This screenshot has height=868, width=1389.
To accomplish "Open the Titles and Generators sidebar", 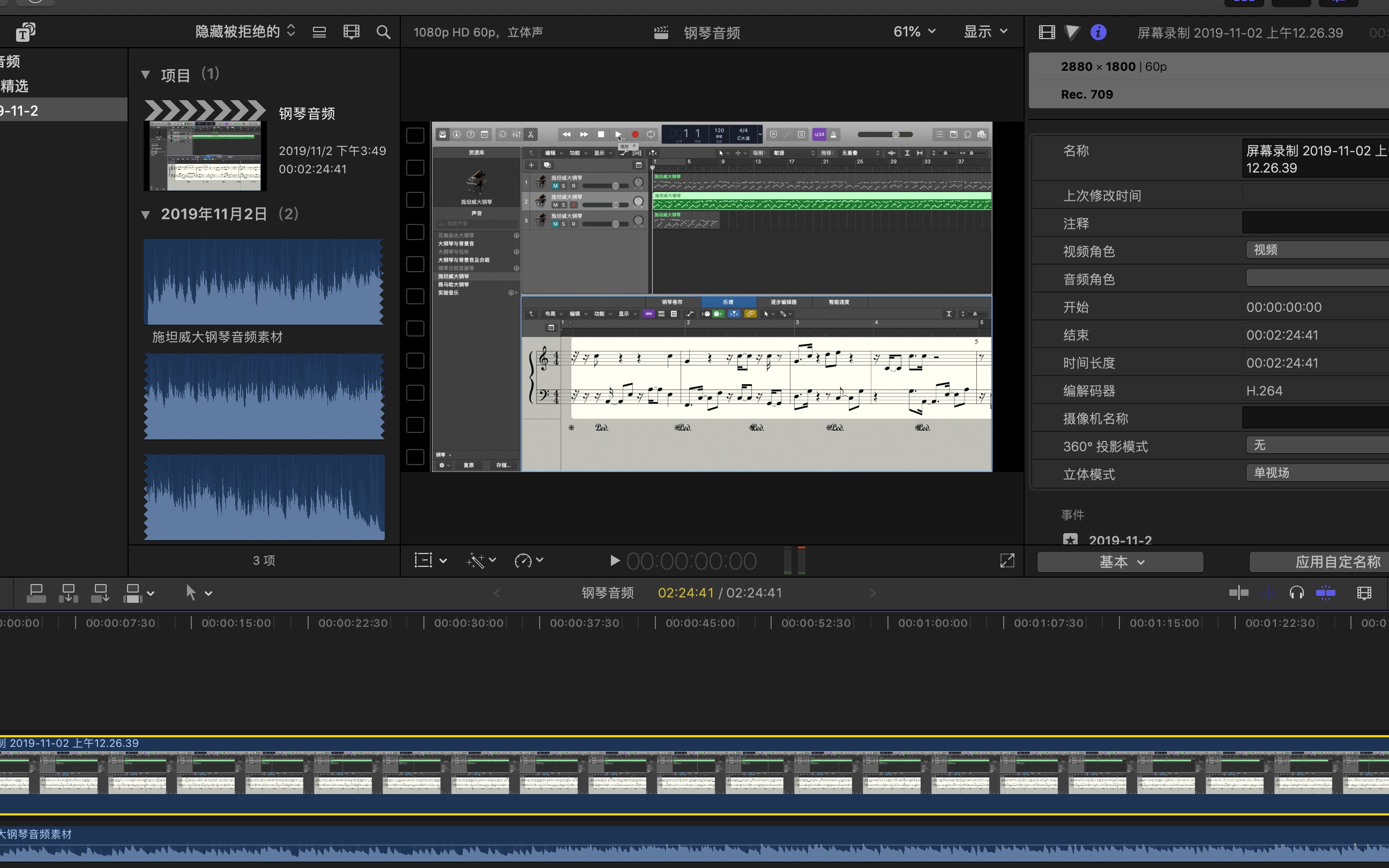I will (25, 32).
